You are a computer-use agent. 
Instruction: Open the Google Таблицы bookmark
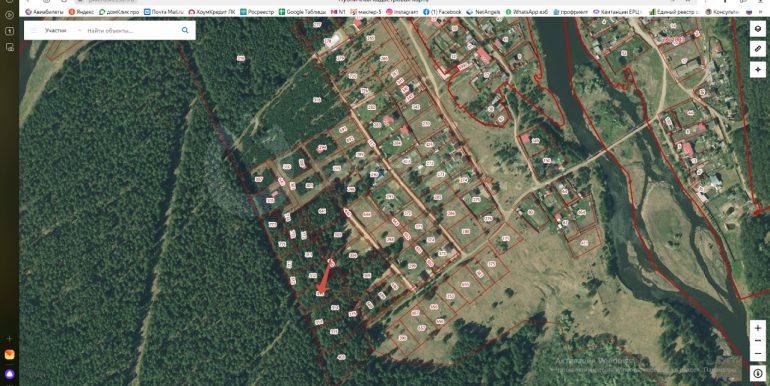click(x=302, y=12)
